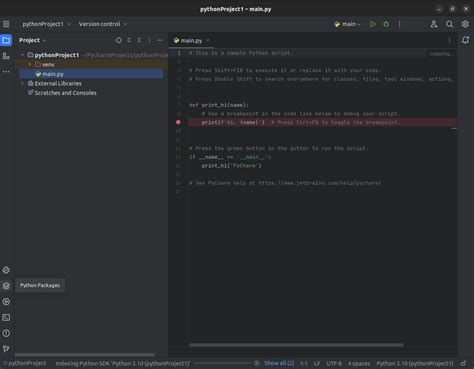Pause the indexing background task
The width and height of the screenshot is (474, 369).
pyautogui.click(x=256, y=363)
